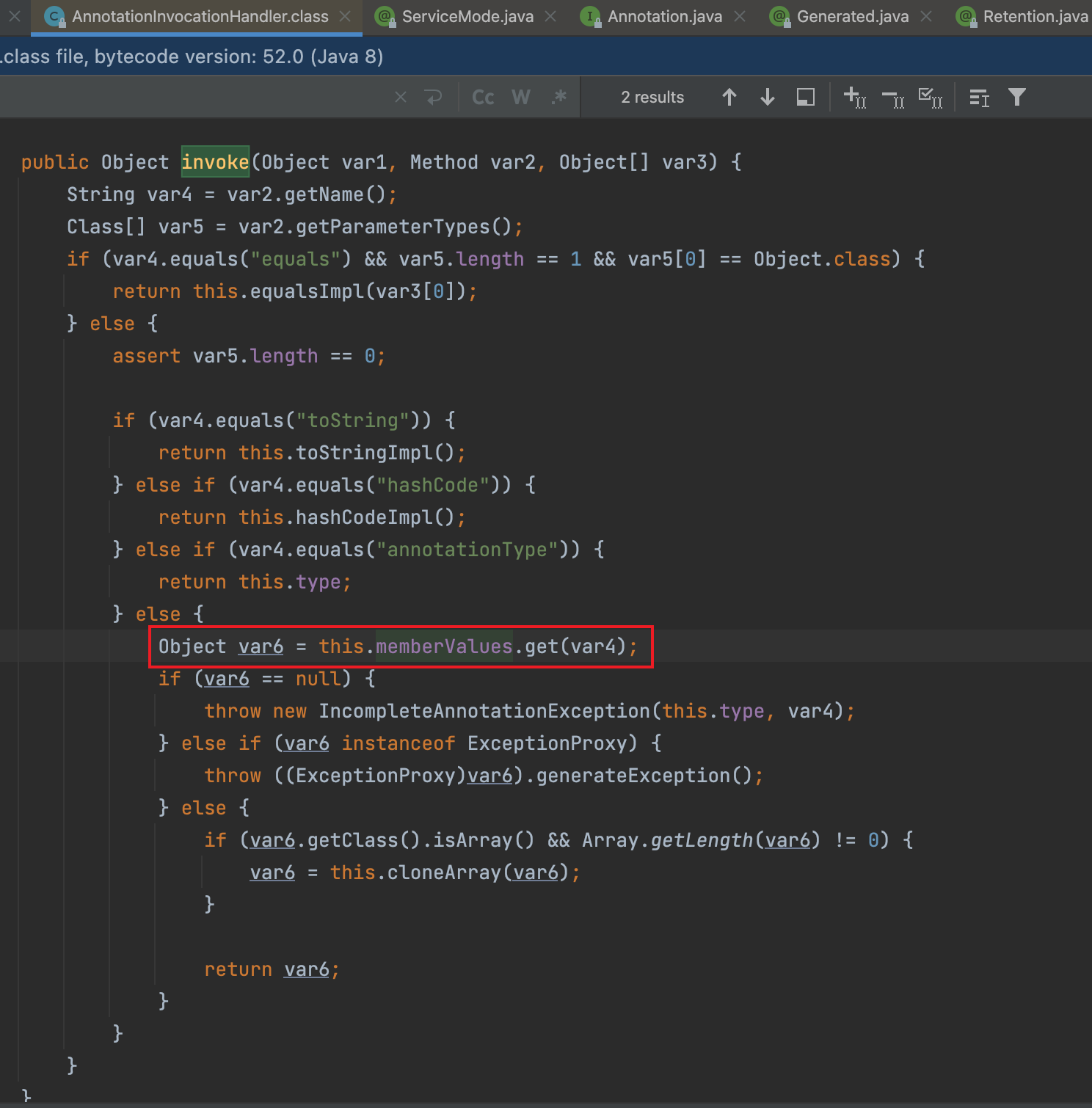This screenshot has height=1108, width=1092.
Task: Toggle multiline search layout icon
Action: point(980,97)
